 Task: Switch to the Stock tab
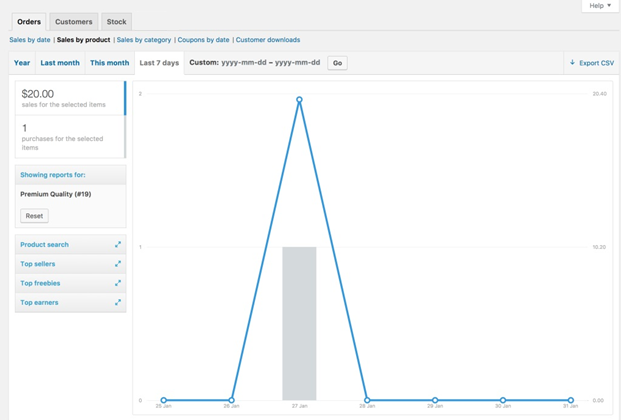tap(116, 22)
